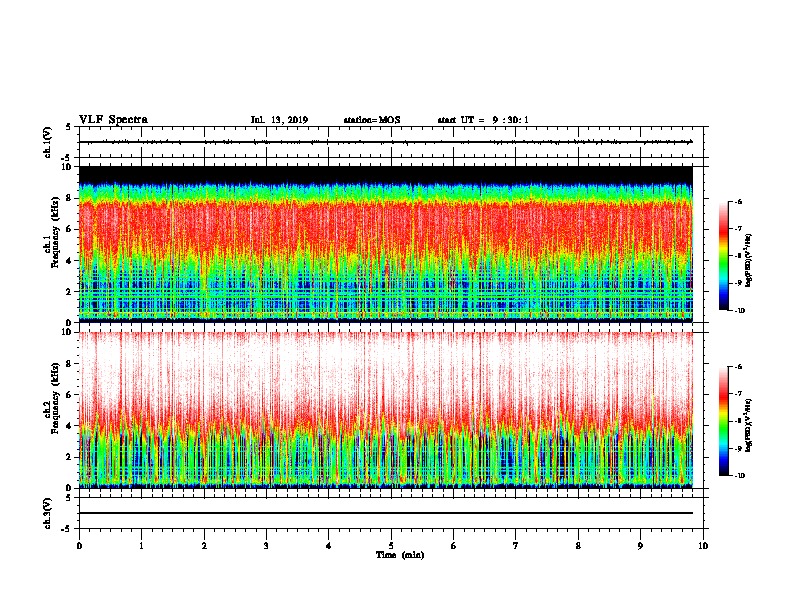792x612 pixels.
Task: Click time axis tick label '2'
Action: pos(204,546)
